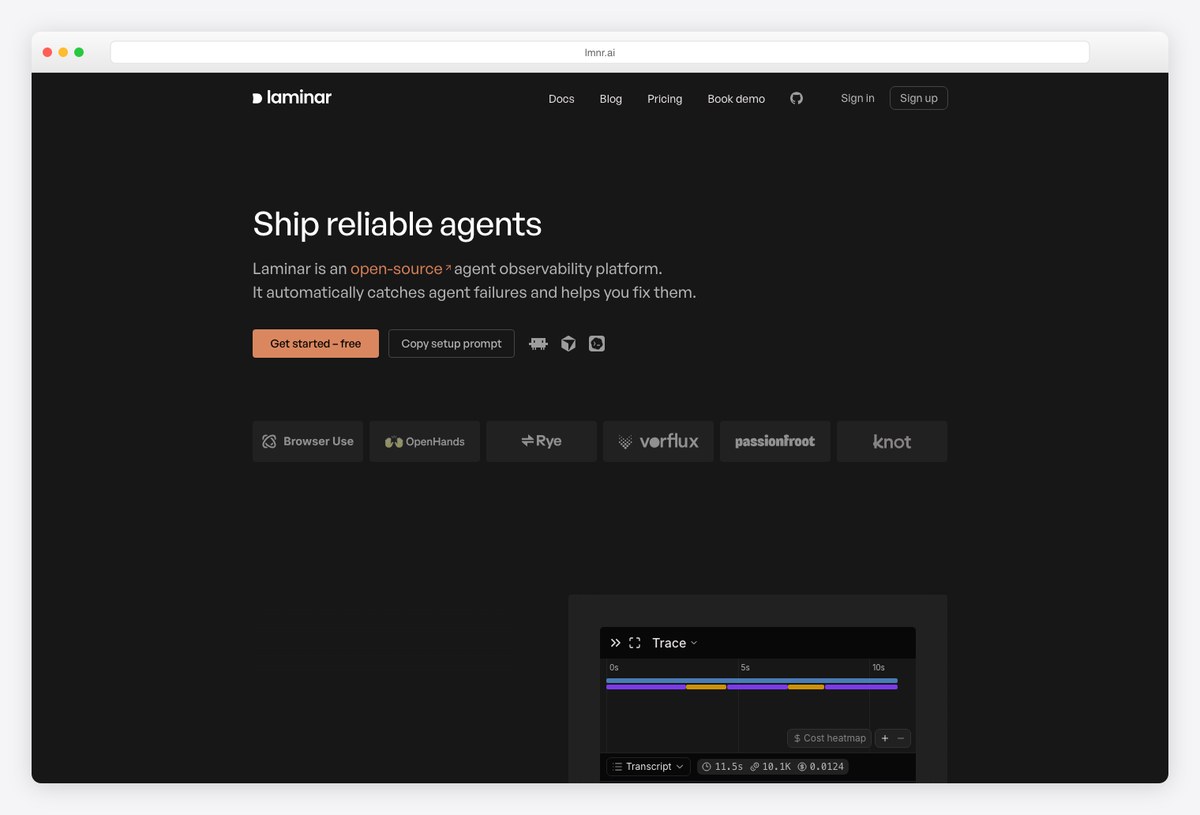This screenshot has width=1200, height=815.
Task: Click the orange span bar after the 5s marker
Action: 806,687
